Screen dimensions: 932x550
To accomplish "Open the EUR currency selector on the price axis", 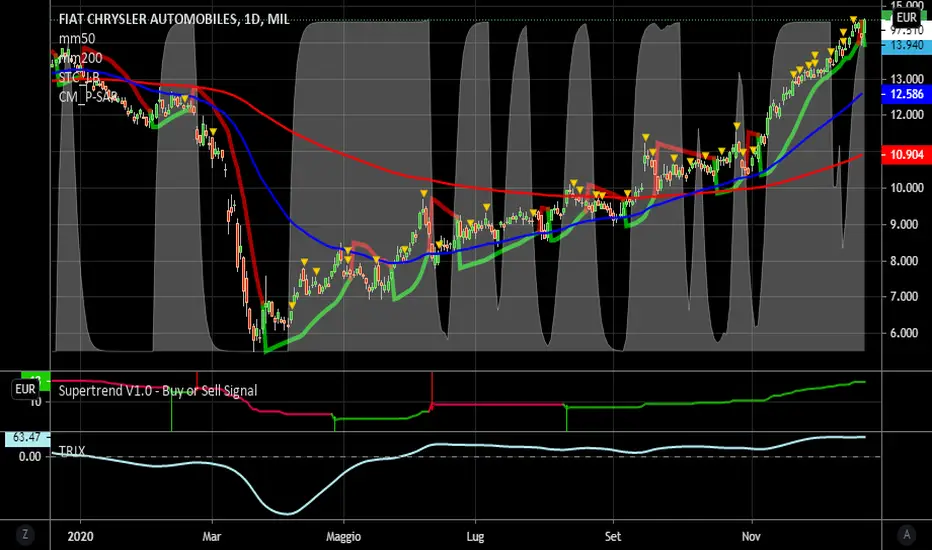I will click(x=906, y=18).
